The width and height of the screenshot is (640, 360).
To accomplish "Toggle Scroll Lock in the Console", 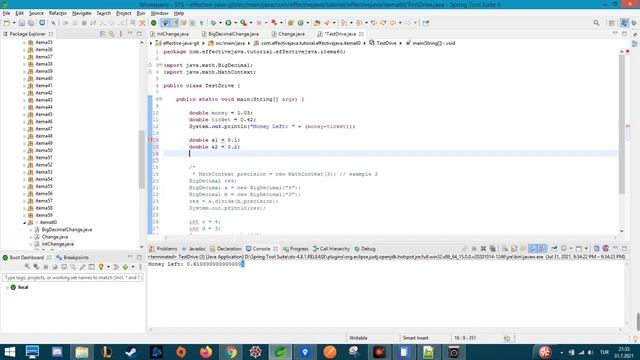I will (x=514, y=249).
